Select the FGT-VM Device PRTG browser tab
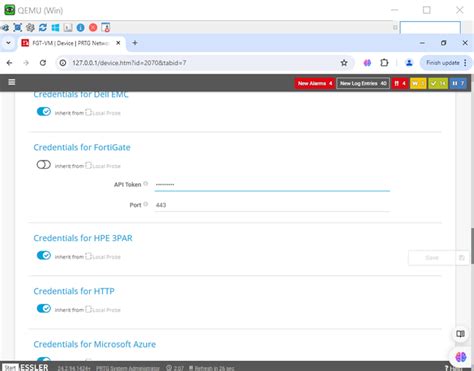 coord(70,43)
